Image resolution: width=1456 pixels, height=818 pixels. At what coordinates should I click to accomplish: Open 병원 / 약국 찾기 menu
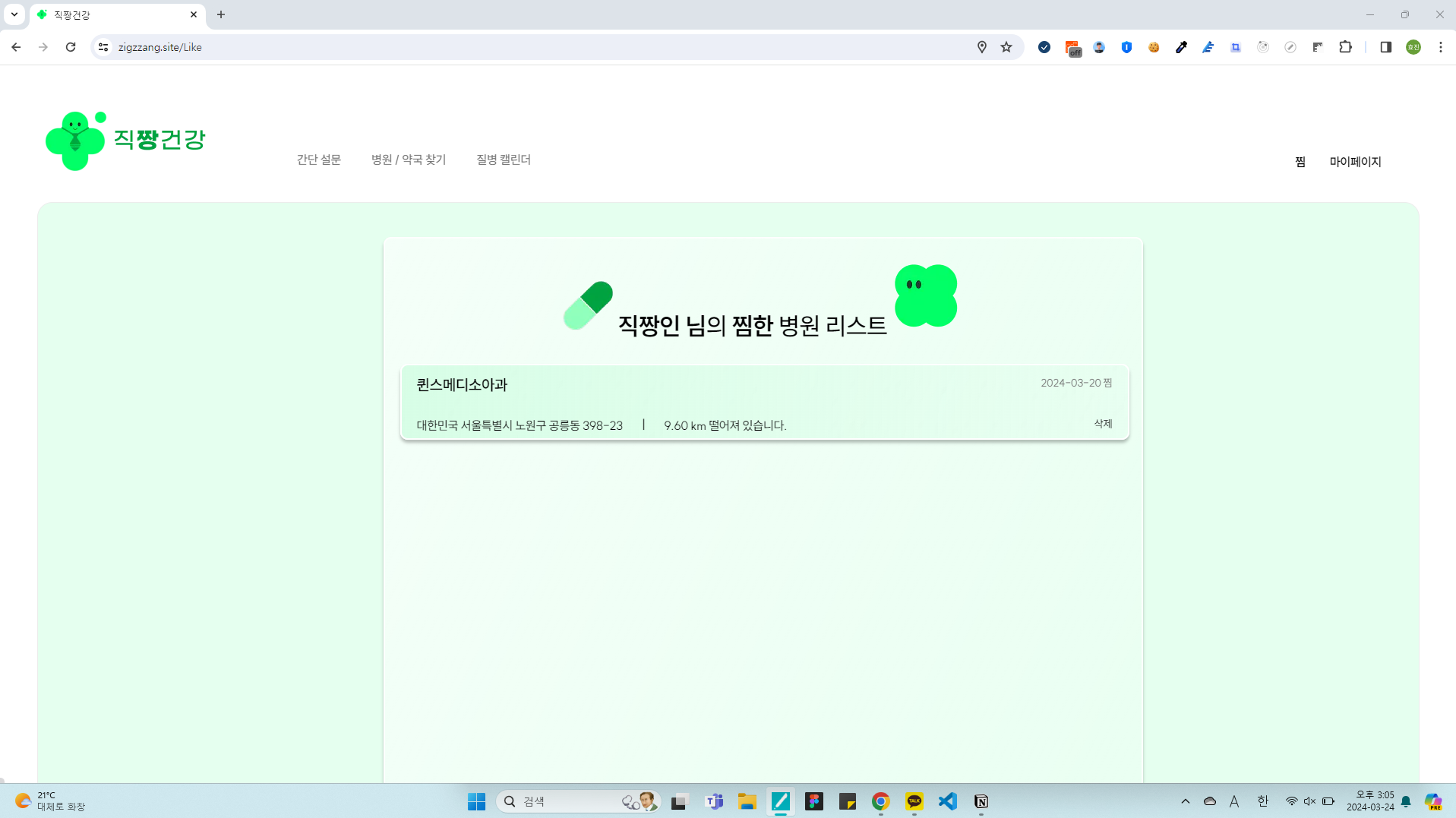(x=408, y=159)
